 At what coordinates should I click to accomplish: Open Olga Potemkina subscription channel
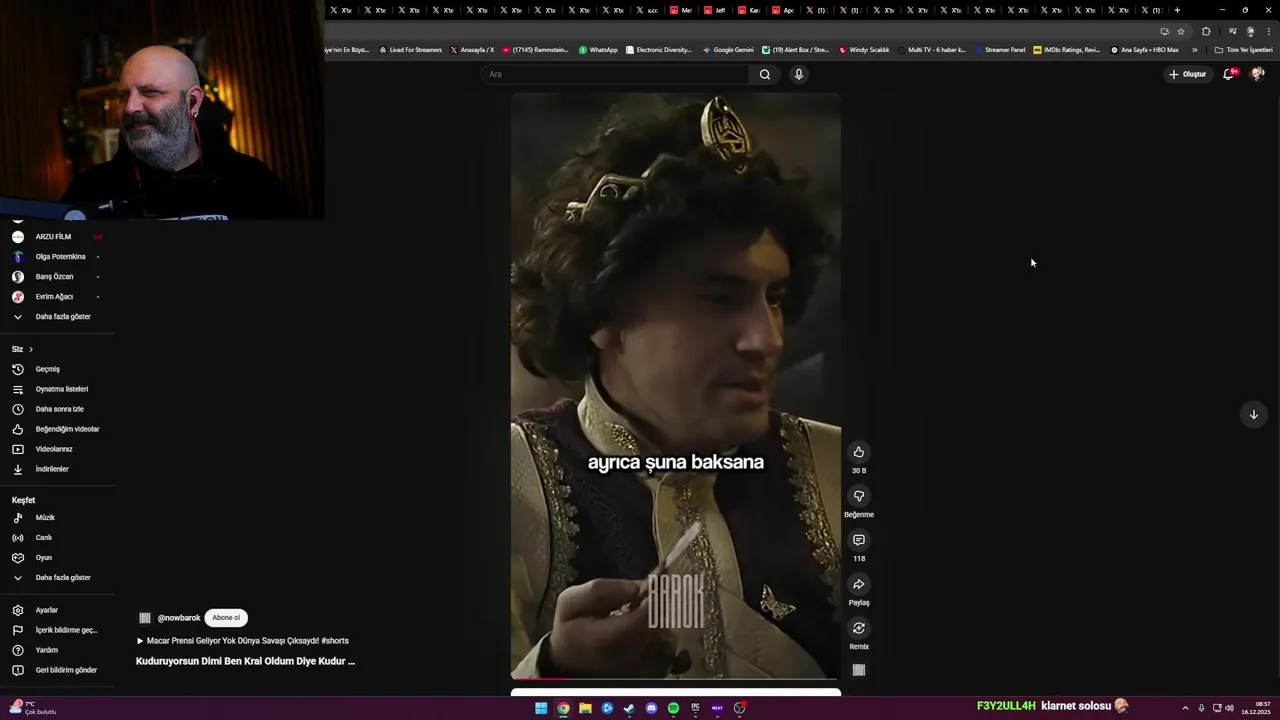[58, 257]
